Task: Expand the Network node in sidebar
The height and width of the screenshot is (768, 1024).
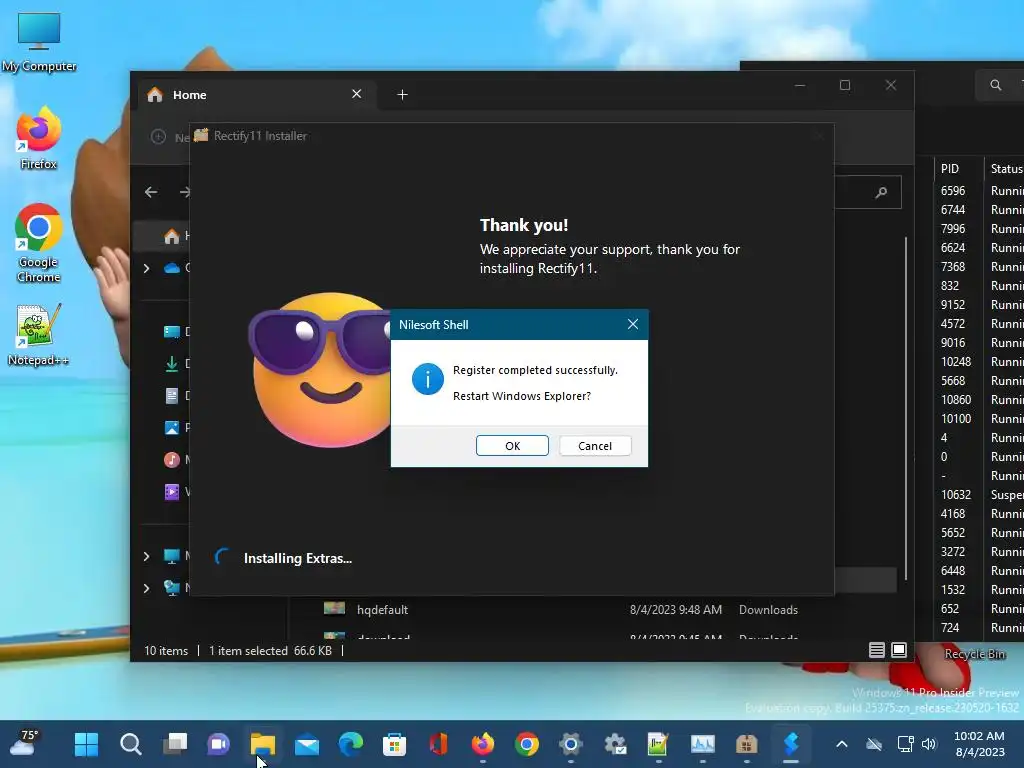Action: tap(146, 588)
